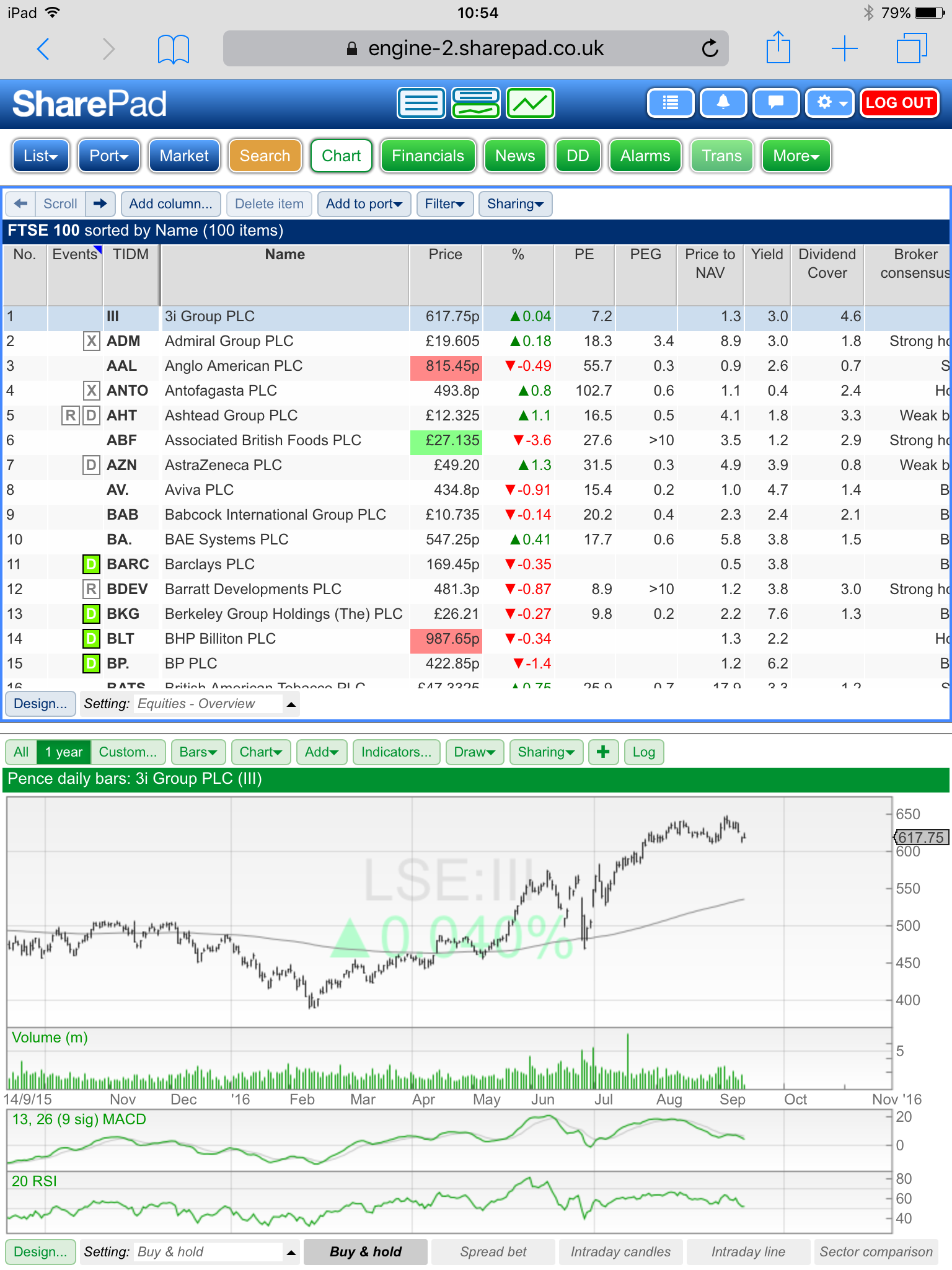This screenshot has height=1270, width=952.
Task: Select the Sector comparison chart preset
Action: pos(876,1251)
